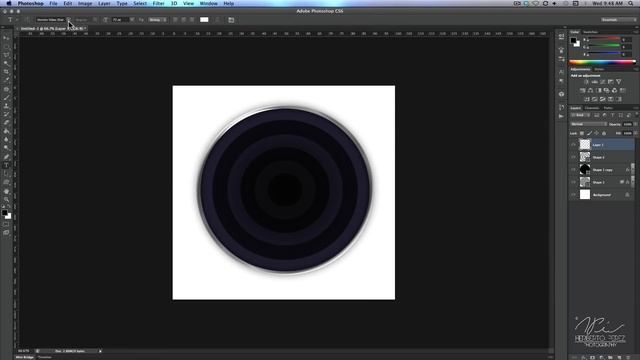640x360 pixels.
Task: Hide the Layer 1 layer
Action: 573,144
